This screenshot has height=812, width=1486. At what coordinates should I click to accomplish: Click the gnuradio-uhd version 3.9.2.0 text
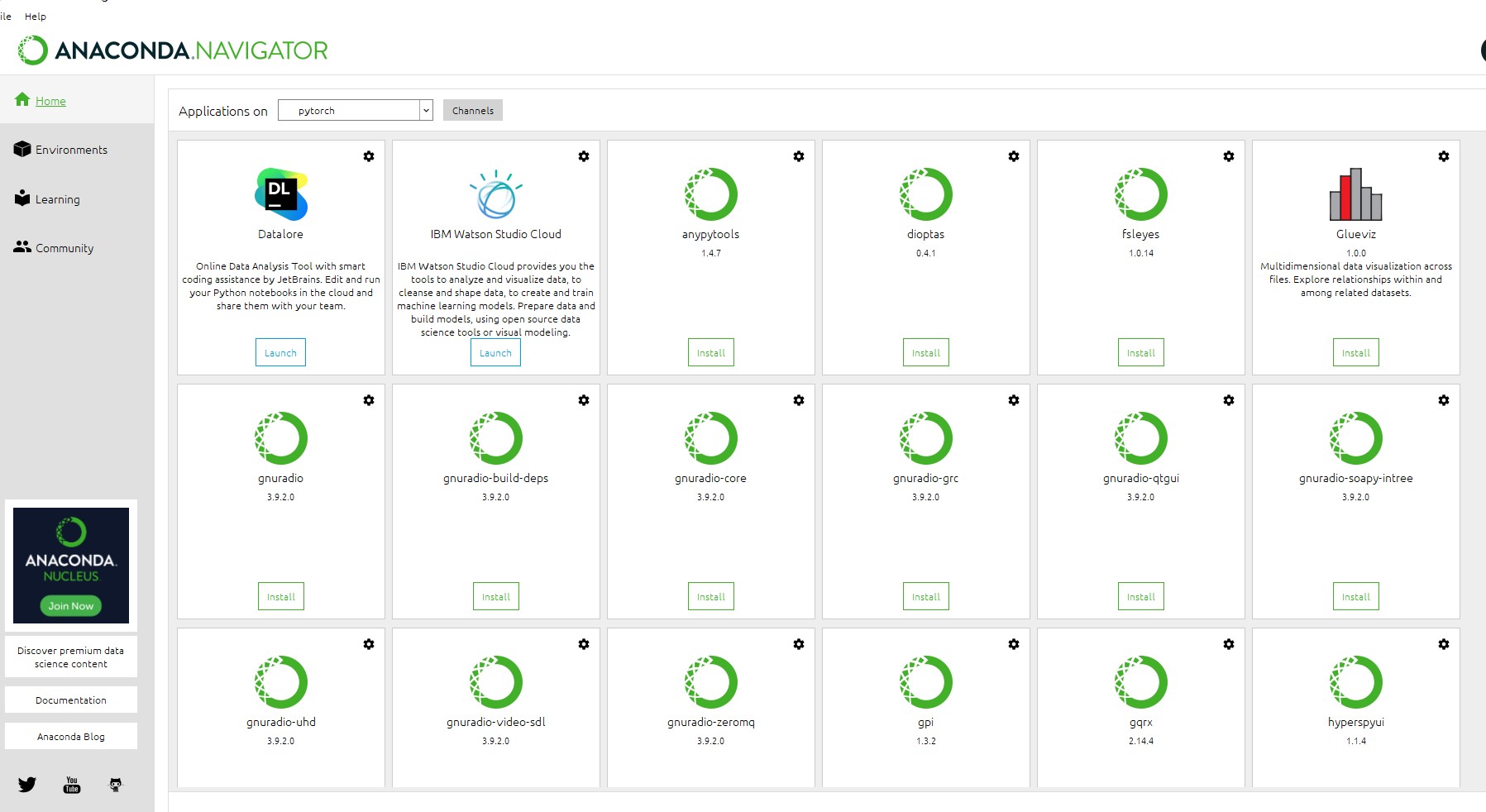coord(281,741)
